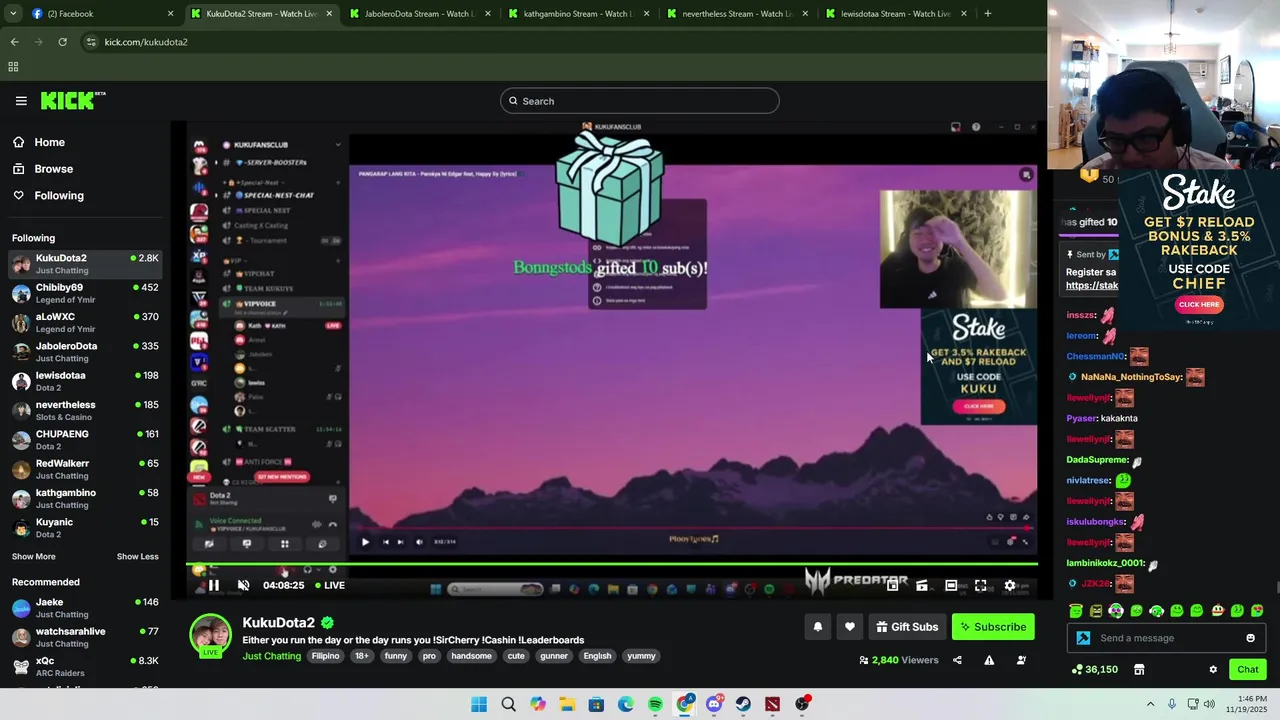Toggle theater mode on the player
Screen dimensions: 1280x720
[x=951, y=585]
